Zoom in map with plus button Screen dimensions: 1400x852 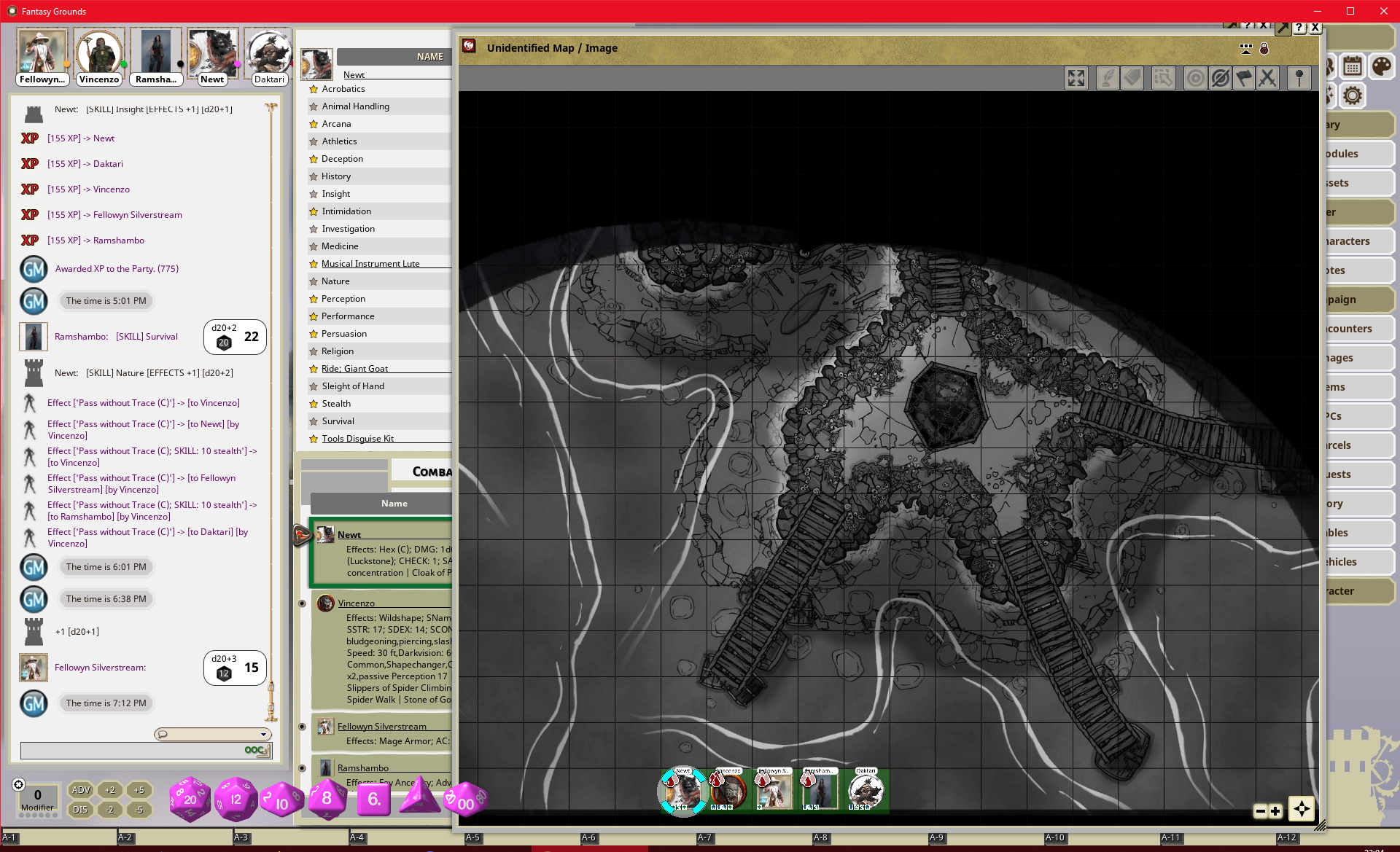point(1275,811)
